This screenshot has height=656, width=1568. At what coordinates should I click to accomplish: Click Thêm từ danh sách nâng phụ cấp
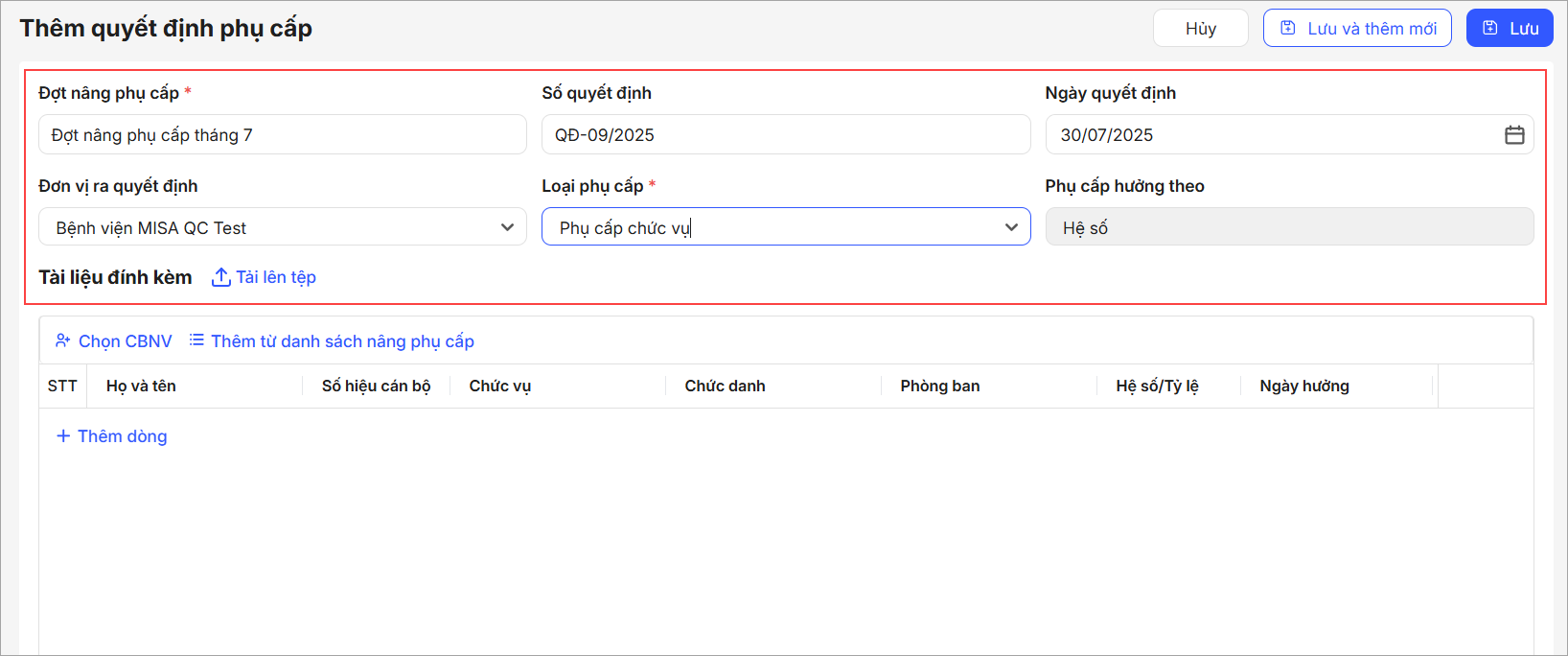click(x=342, y=341)
